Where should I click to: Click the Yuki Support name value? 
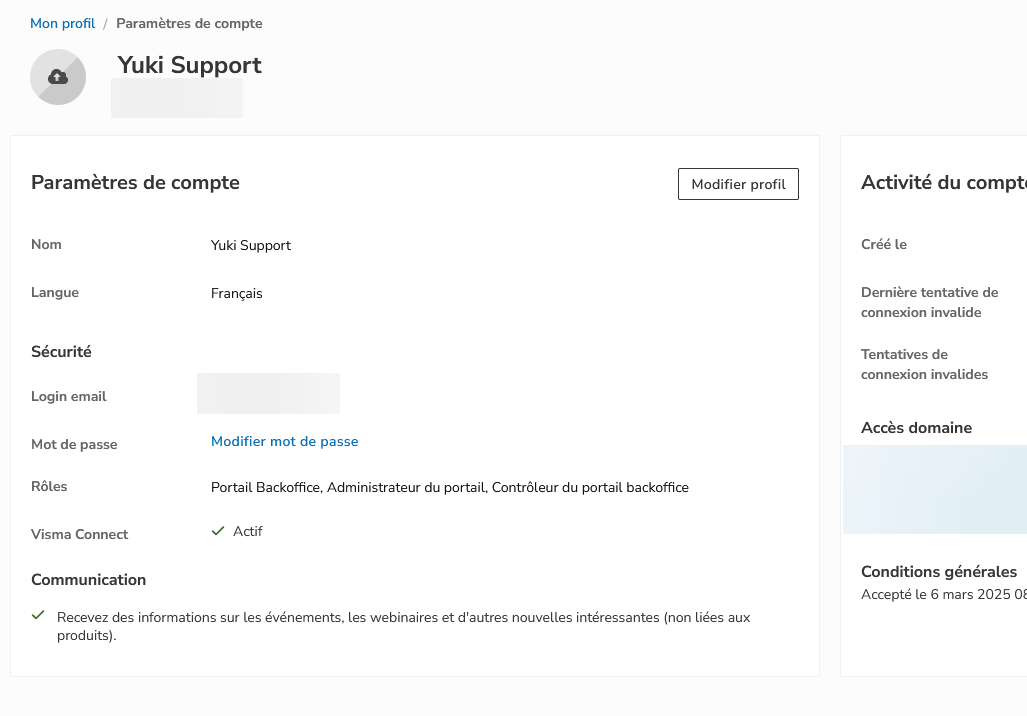point(251,246)
